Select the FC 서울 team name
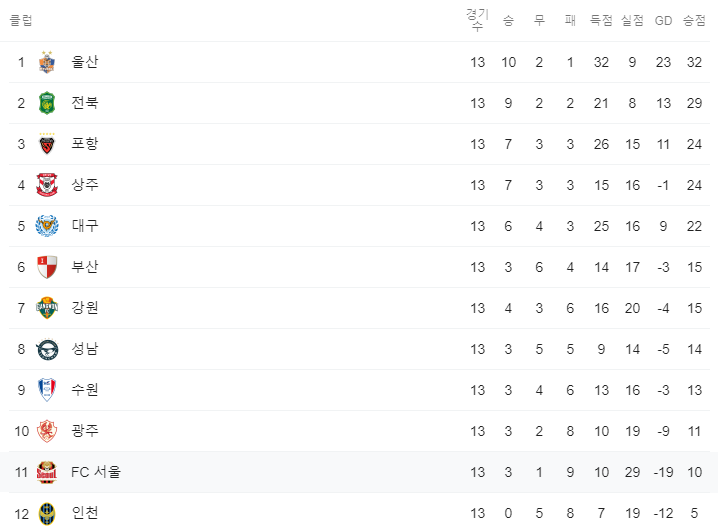Viewport: 718px width, 531px height. tap(96, 472)
